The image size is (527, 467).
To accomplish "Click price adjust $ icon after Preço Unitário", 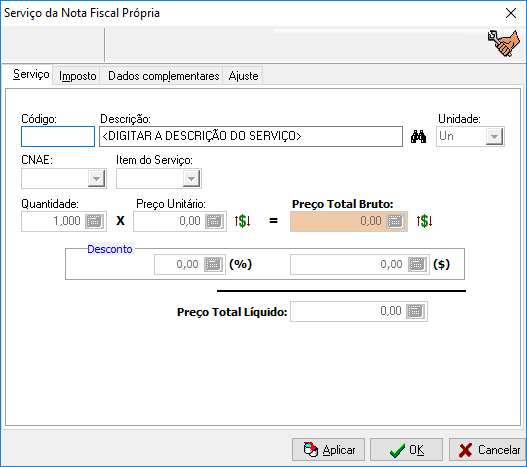I will point(242,221).
